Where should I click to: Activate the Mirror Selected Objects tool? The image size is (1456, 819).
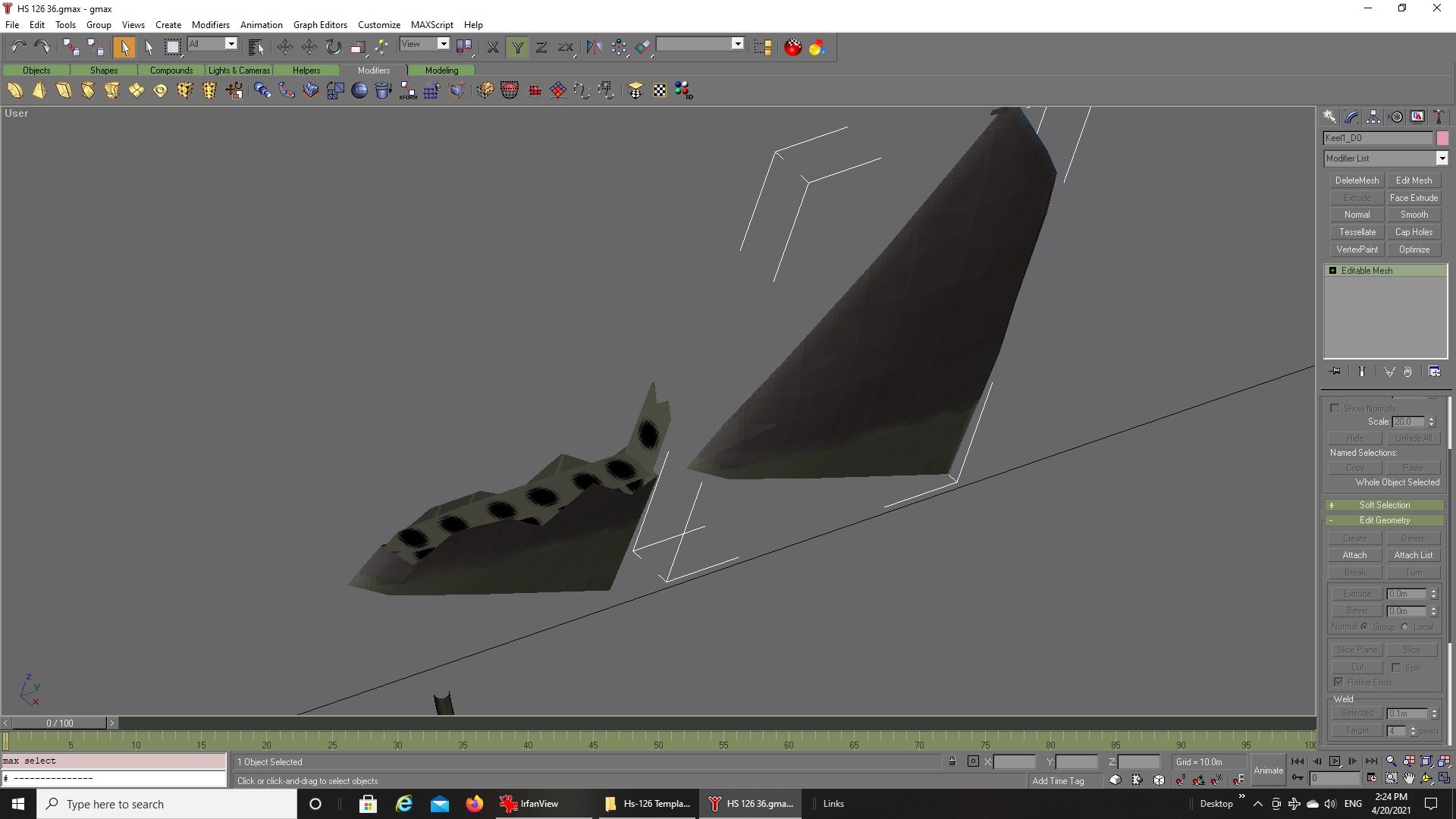(594, 47)
